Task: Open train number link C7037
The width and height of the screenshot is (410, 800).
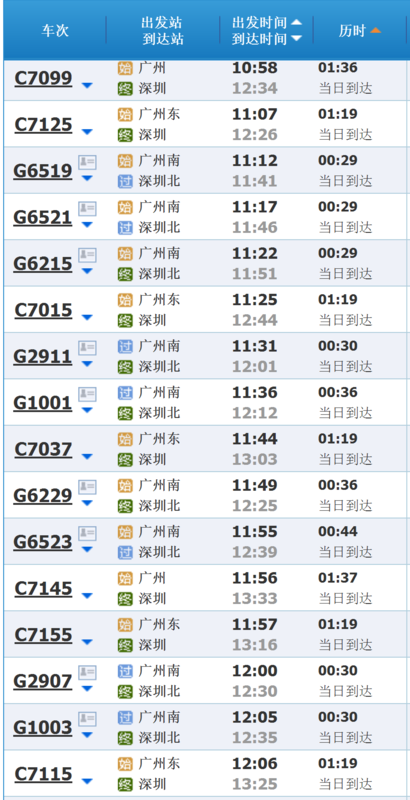Action: point(43,449)
